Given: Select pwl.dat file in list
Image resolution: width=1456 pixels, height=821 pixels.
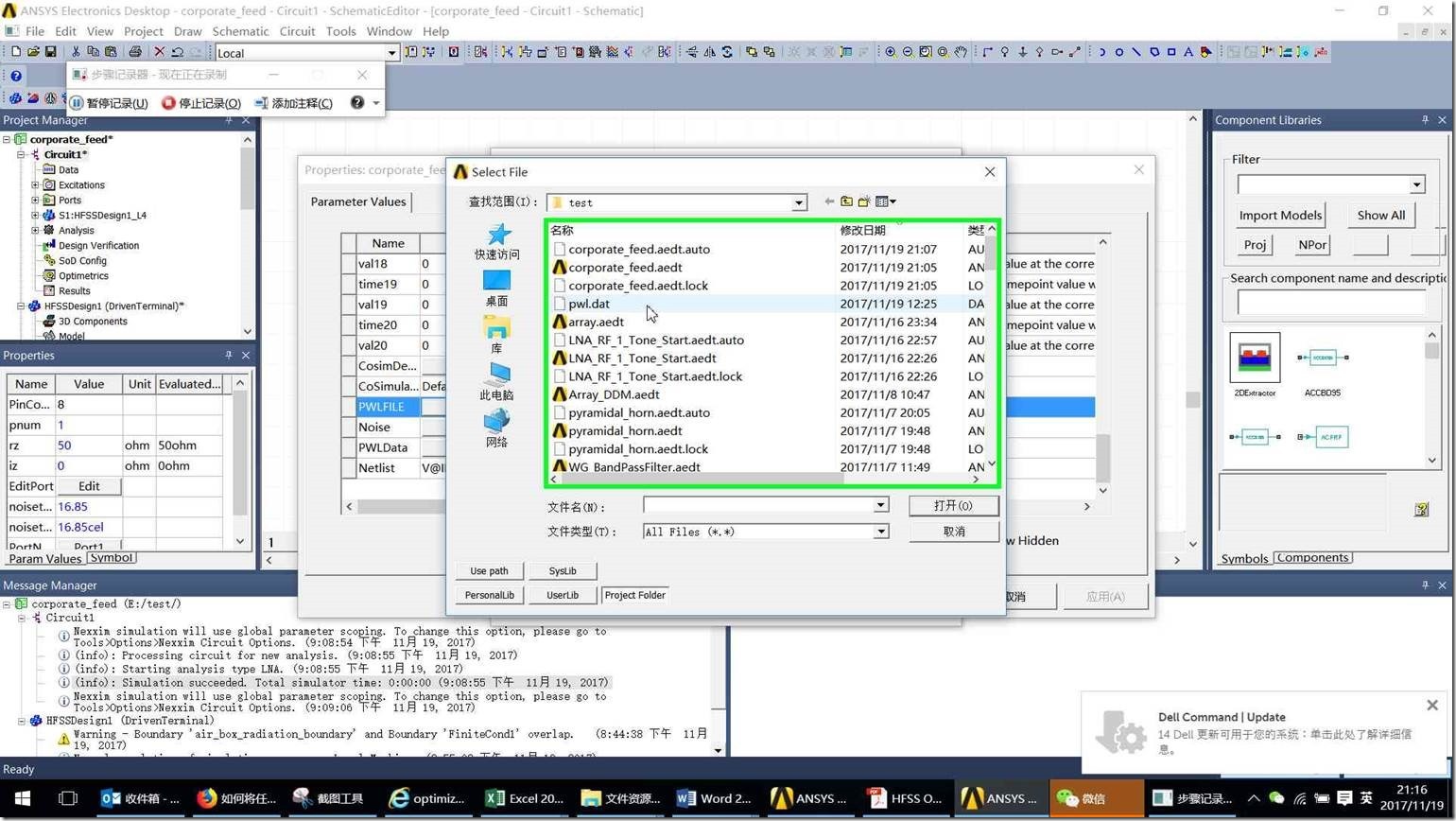Looking at the screenshot, I should click(589, 304).
